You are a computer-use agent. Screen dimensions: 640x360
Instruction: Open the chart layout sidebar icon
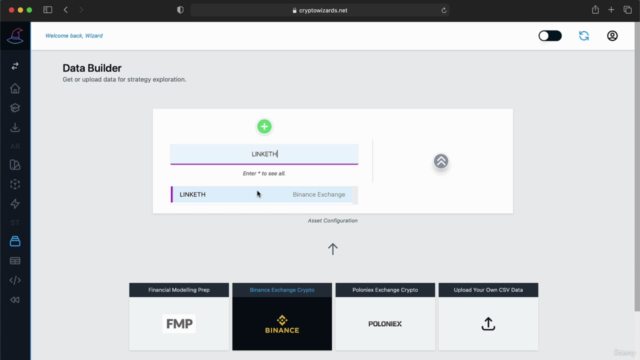(15, 165)
